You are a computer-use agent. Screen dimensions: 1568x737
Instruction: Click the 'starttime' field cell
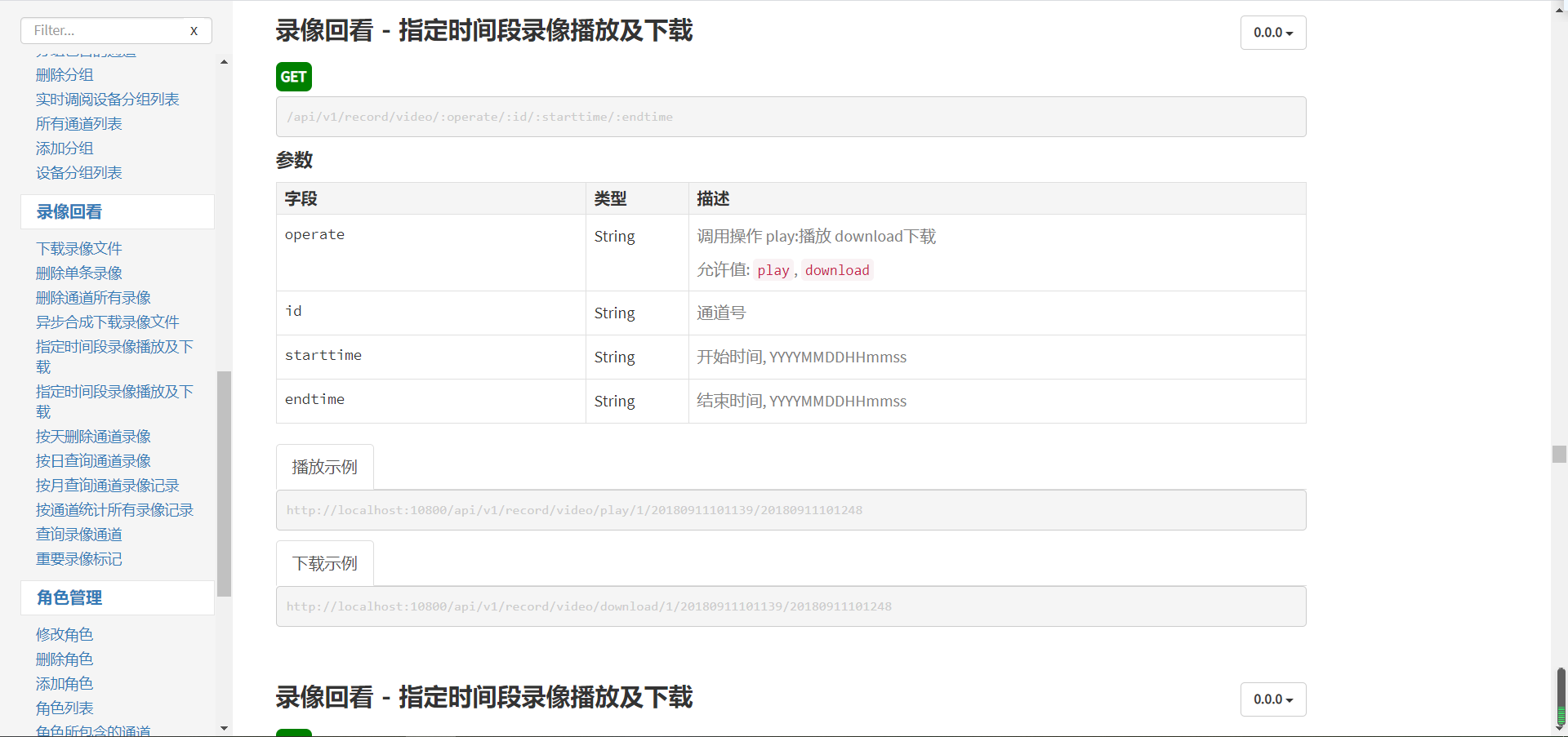pyautogui.click(x=430, y=357)
